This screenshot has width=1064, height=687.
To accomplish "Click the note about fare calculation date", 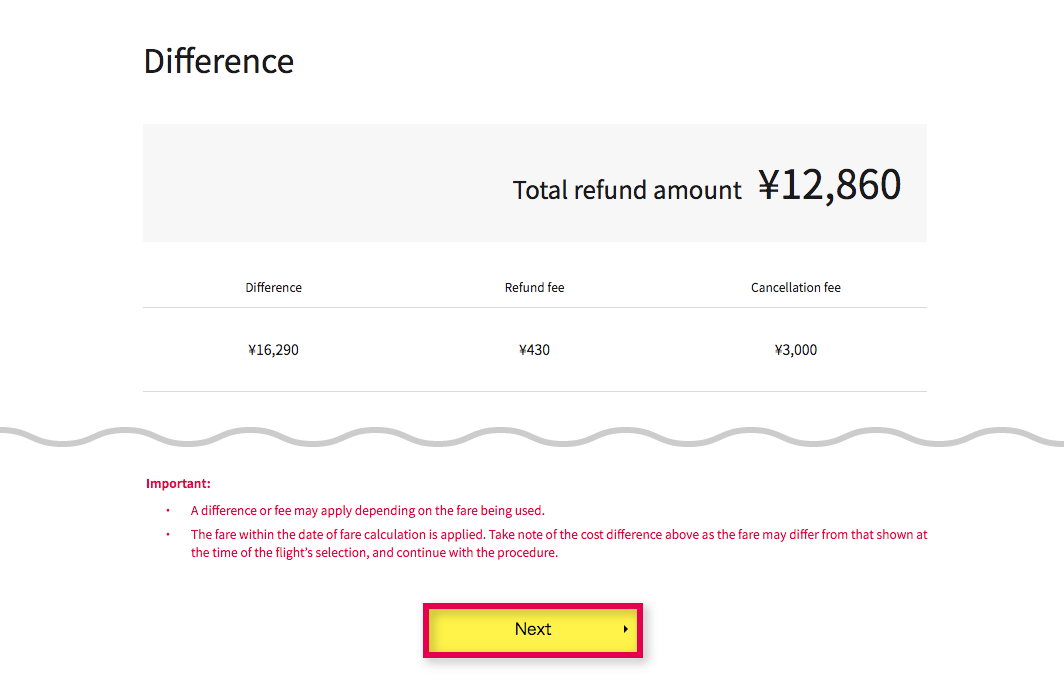I will tap(559, 543).
